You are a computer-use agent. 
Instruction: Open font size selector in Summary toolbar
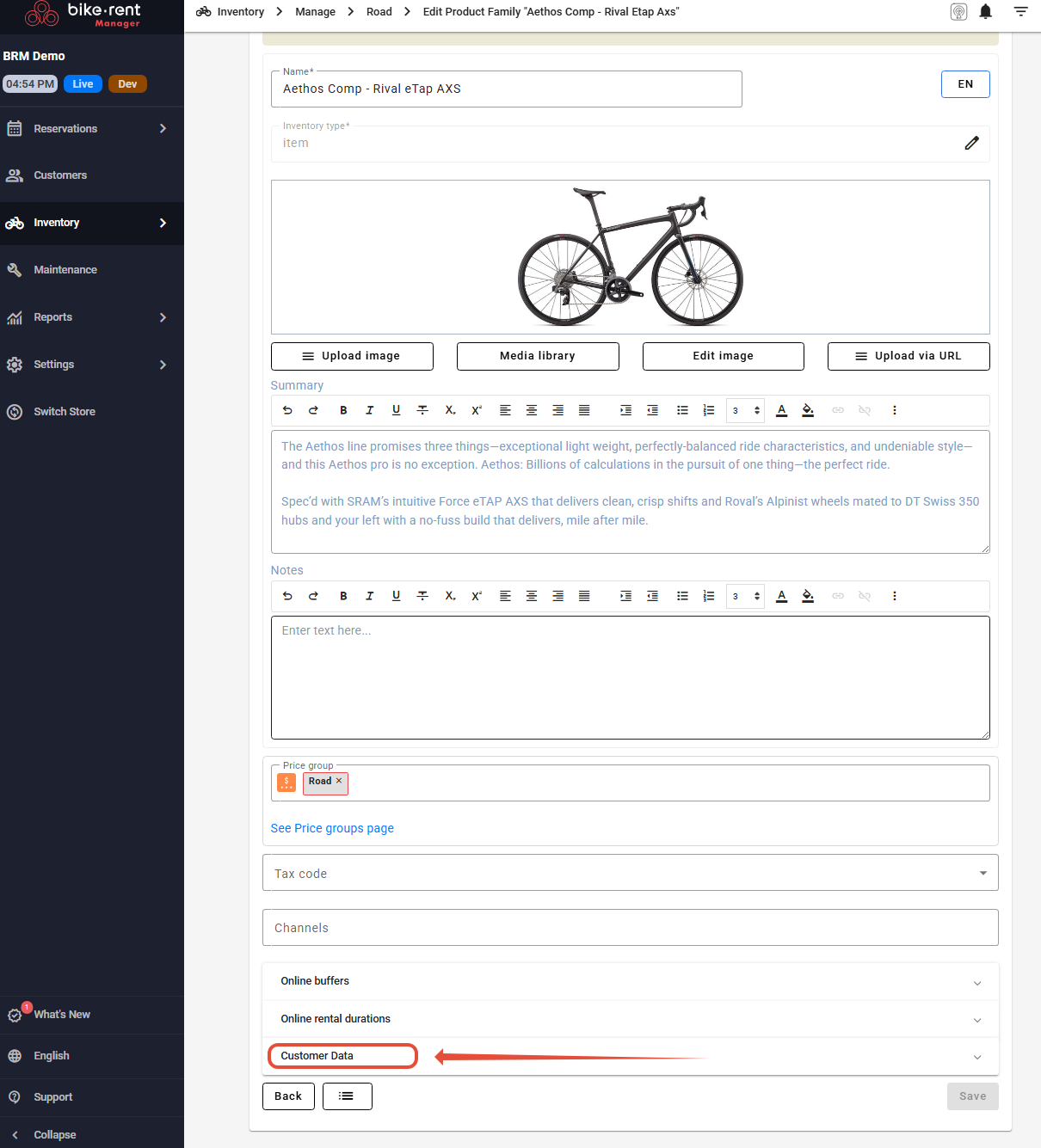tap(745, 410)
